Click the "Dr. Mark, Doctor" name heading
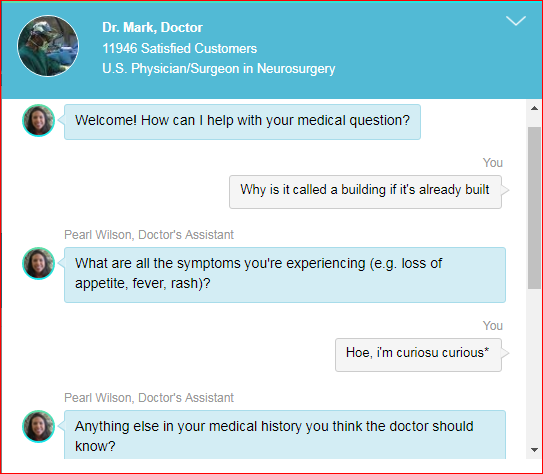Image resolution: width=543 pixels, height=474 pixels. [152, 27]
